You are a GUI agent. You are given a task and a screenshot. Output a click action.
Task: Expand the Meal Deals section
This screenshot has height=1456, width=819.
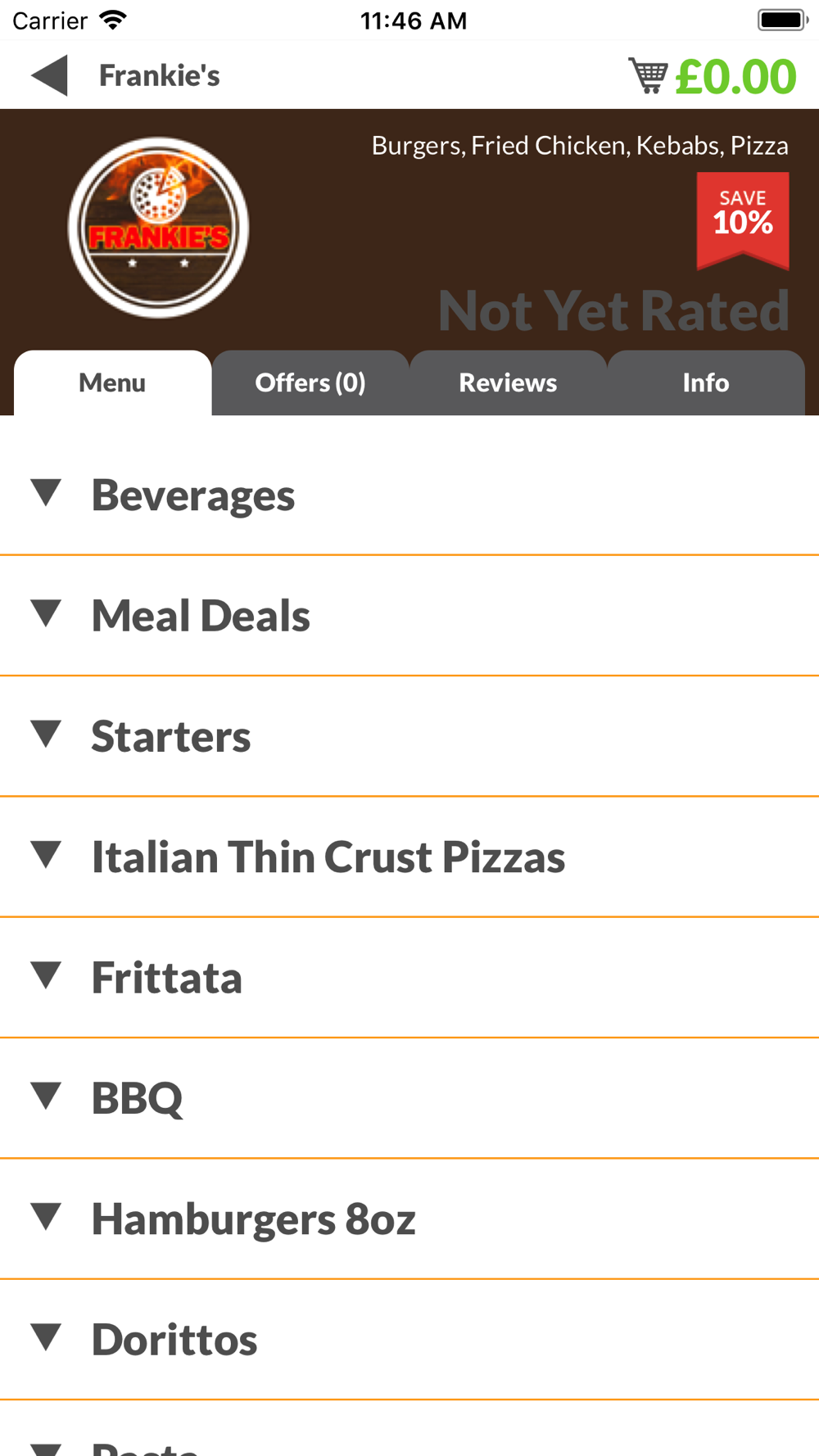pos(409,616)
